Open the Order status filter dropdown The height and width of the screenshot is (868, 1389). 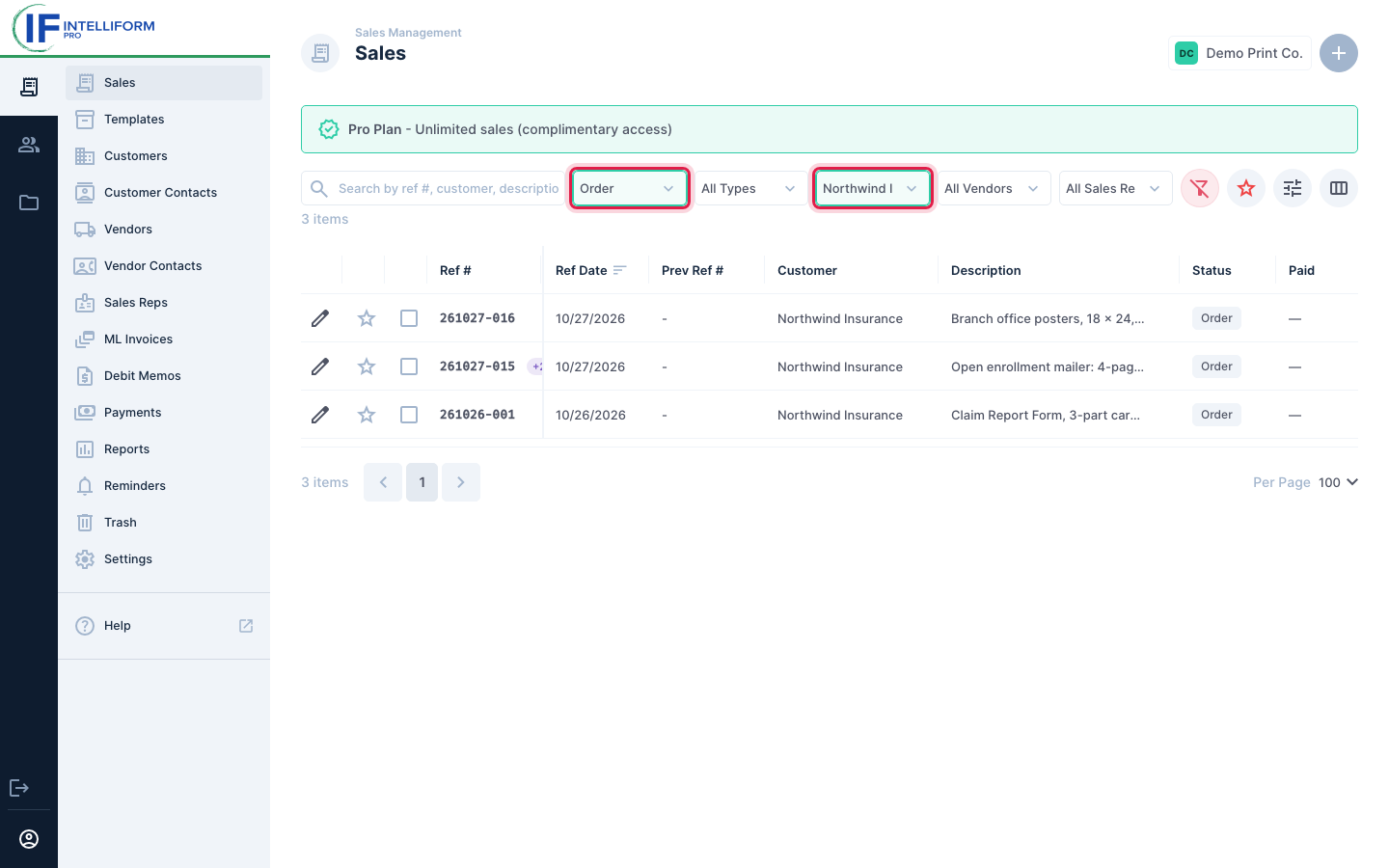click(x=630, y=188)
